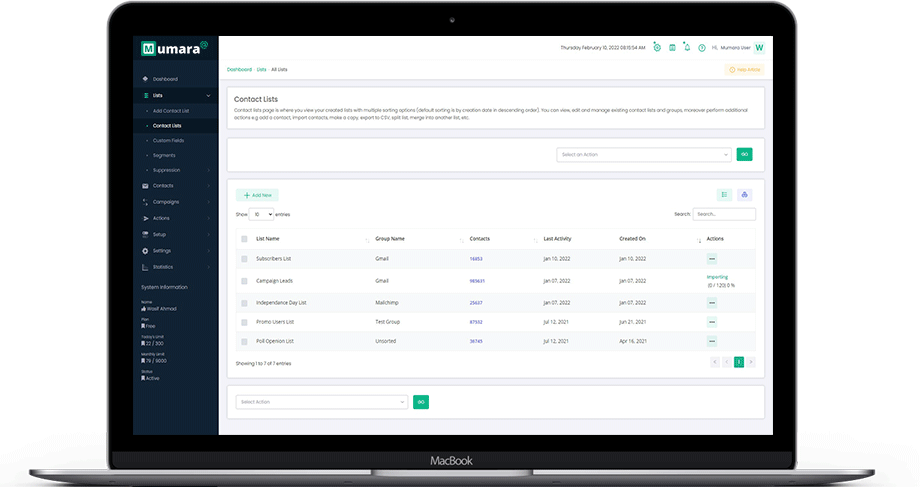Screen dimensions: 920x487
Task: Open the Show entries count dropdown
Action: click(x=261, y=214)
